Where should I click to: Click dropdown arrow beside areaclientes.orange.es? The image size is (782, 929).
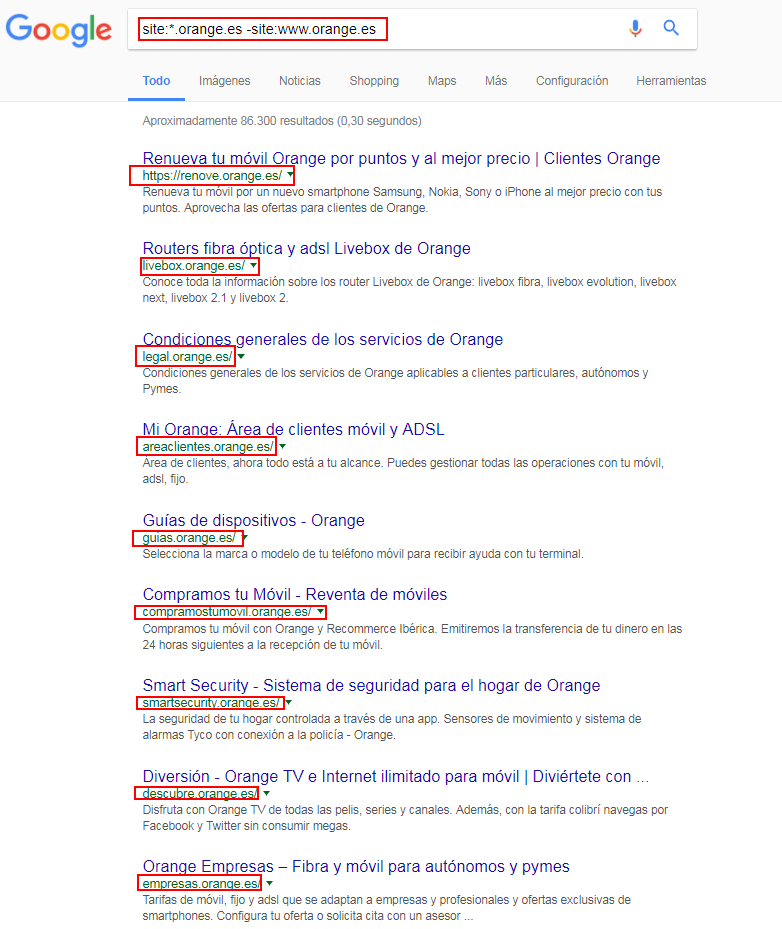click(283, 447)
